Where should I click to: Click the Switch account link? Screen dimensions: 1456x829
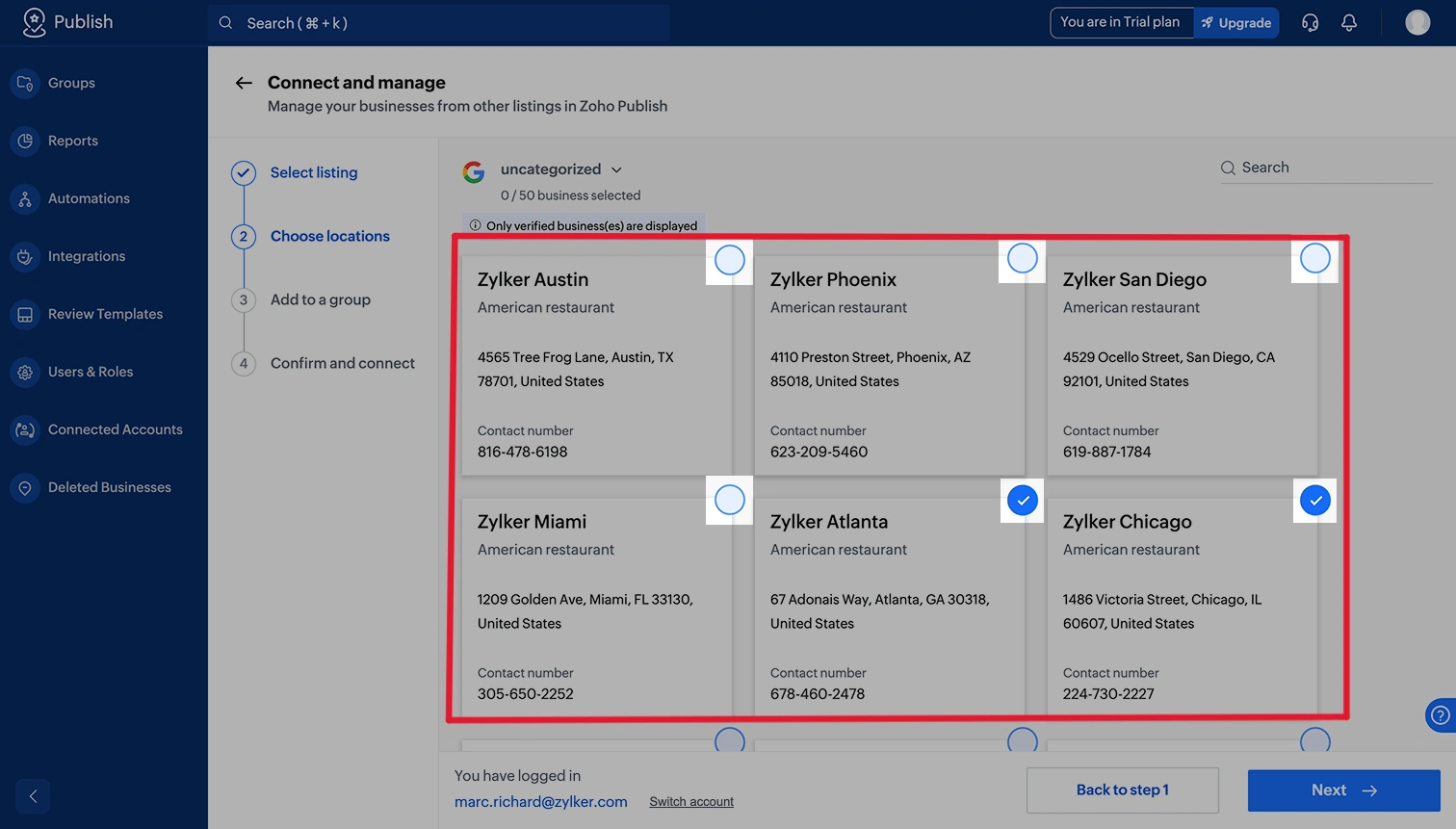pyautogui.click(x=691, y=801)
